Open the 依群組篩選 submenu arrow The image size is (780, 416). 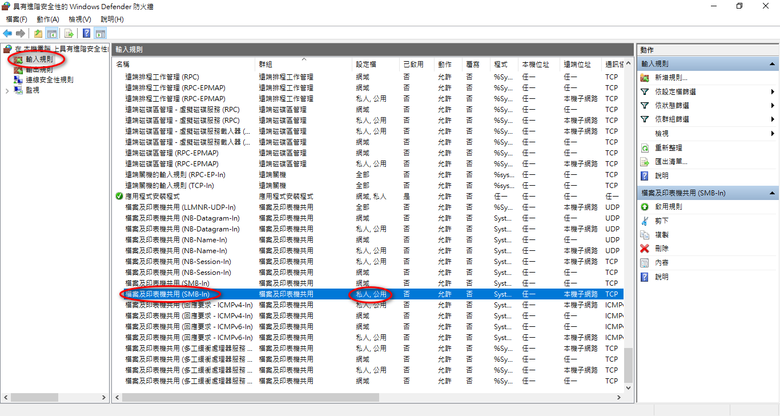[x=773, y=119]
